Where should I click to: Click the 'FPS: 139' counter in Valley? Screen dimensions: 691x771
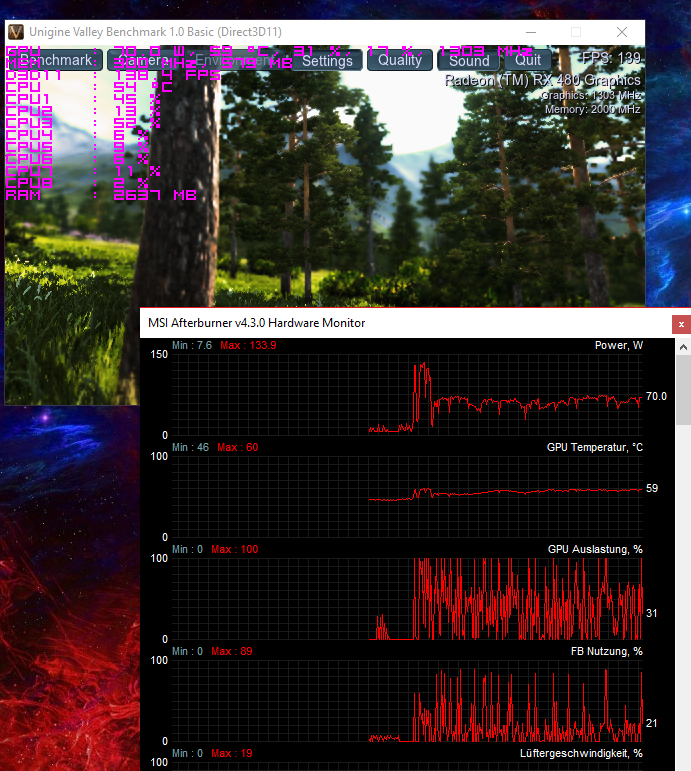pos(611,58)
